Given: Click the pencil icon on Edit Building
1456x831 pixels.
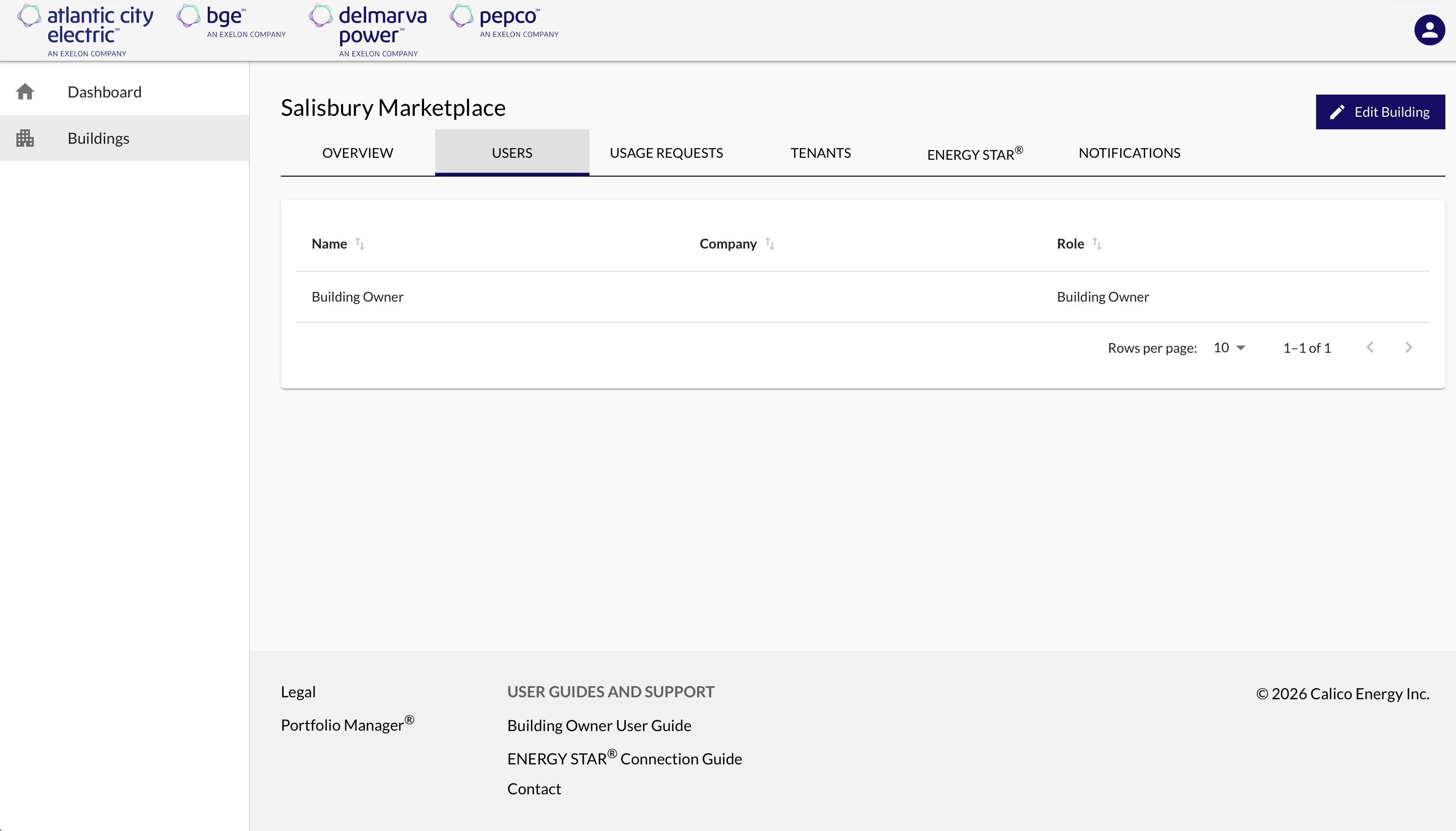Looking at the screenshot, I should pos(1338,111).
